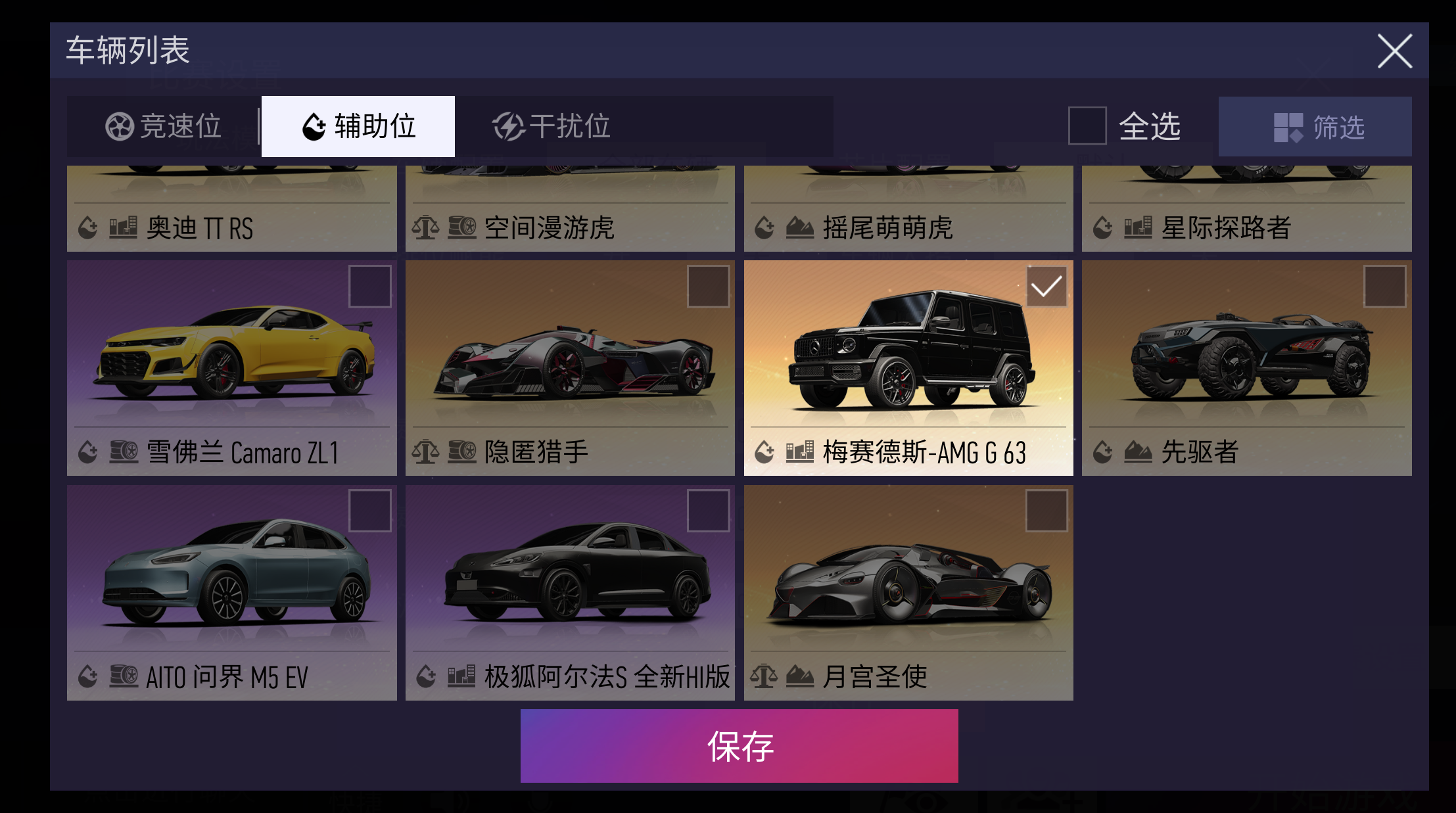Image resolution: width=1456 pixels, height=813 pixels.
Task: Tick the 全选 select-all checkbox
Action: pos(1087,126)
